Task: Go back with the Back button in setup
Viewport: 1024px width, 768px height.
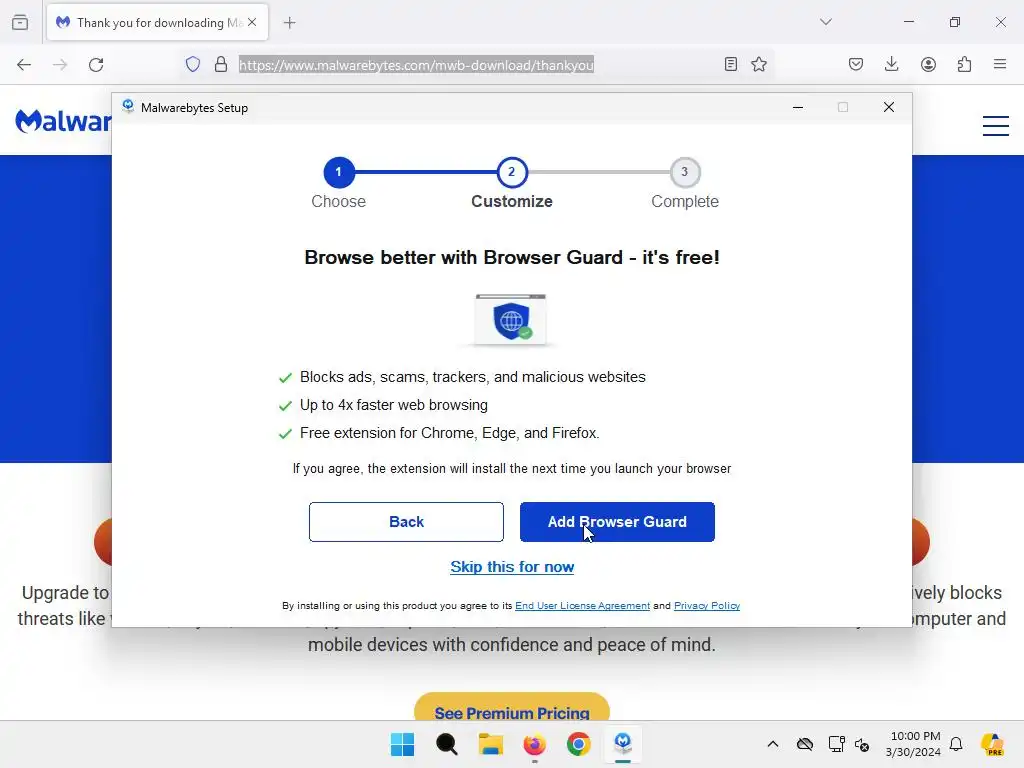Action: click(x=406, y=522)
